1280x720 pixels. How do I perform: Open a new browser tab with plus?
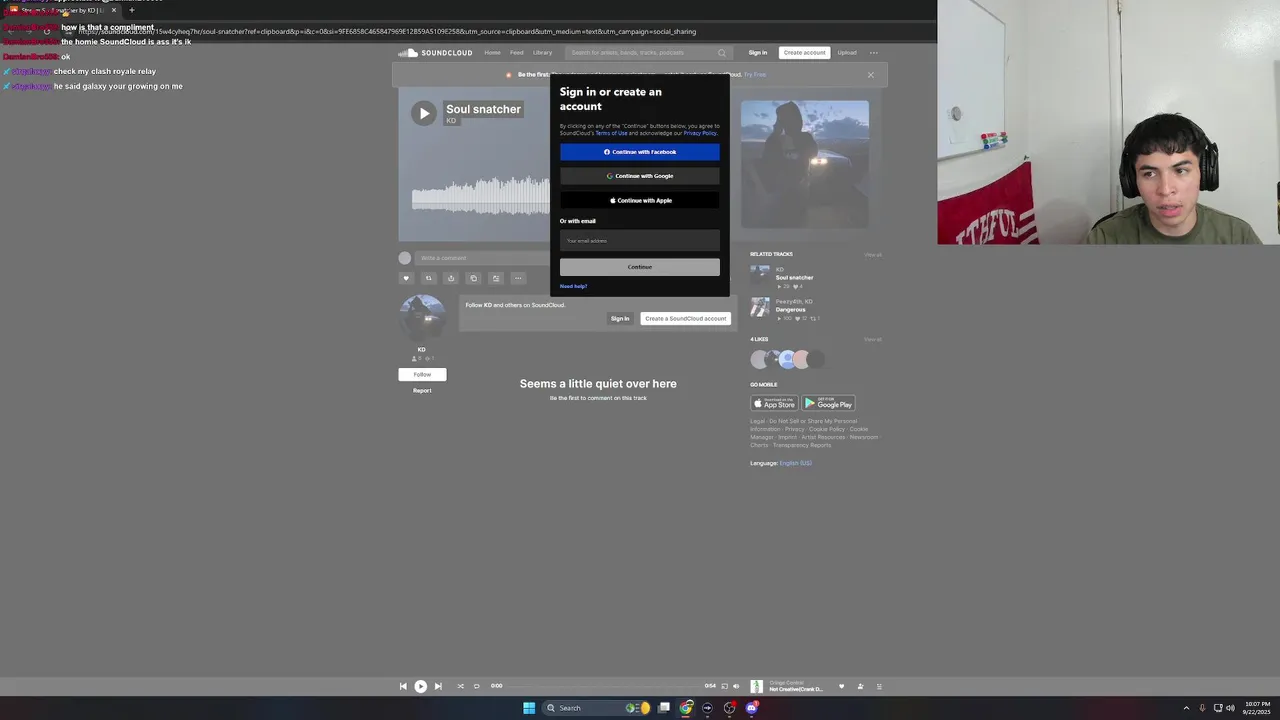131,10
